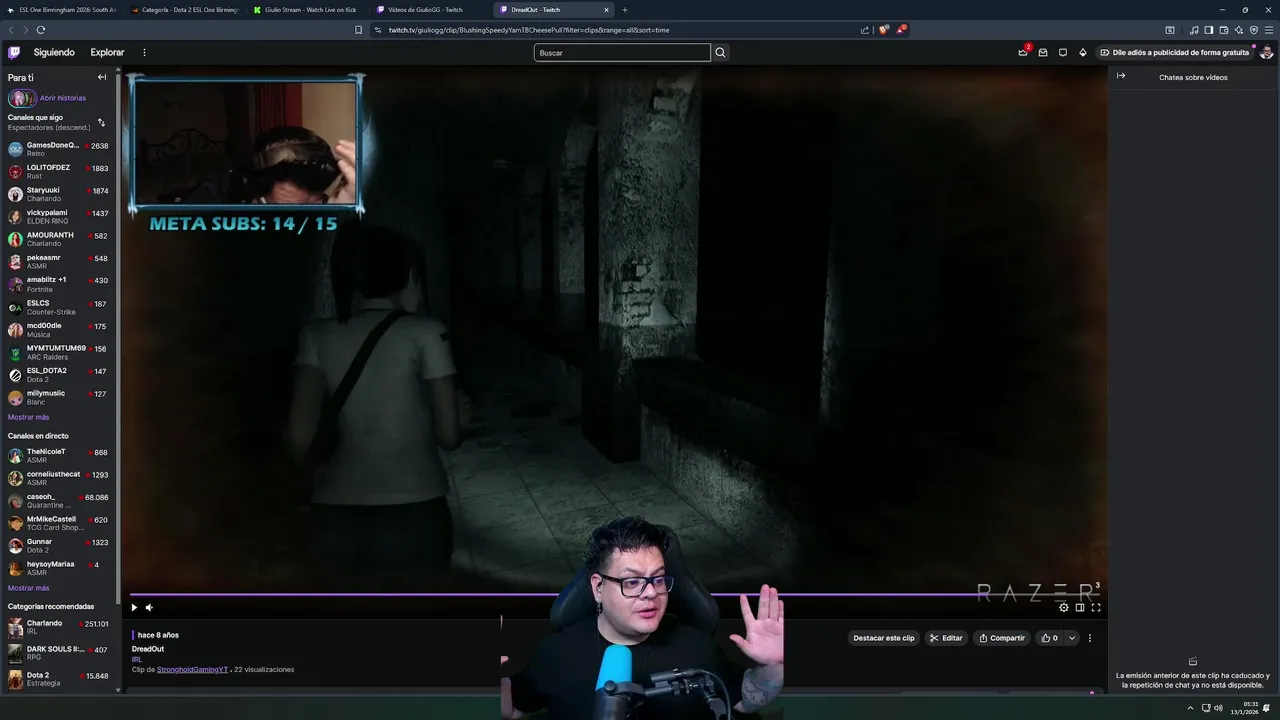The image size is (1280, 720).
Task: Reload the page
Action: pyautogui.click(x=41, y=30)
